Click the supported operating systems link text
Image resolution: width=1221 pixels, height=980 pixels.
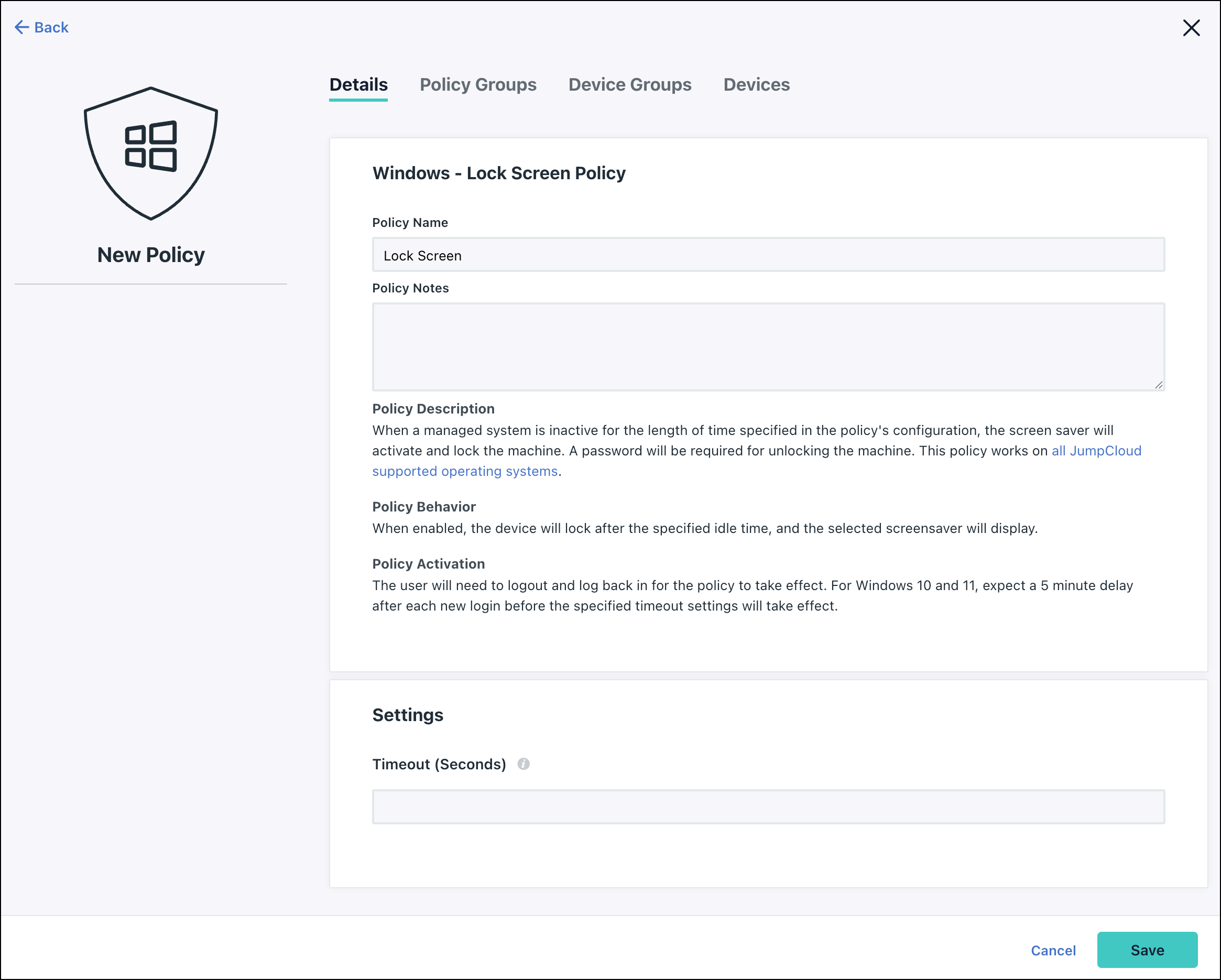pyautogui.click(x=464, y=471)
